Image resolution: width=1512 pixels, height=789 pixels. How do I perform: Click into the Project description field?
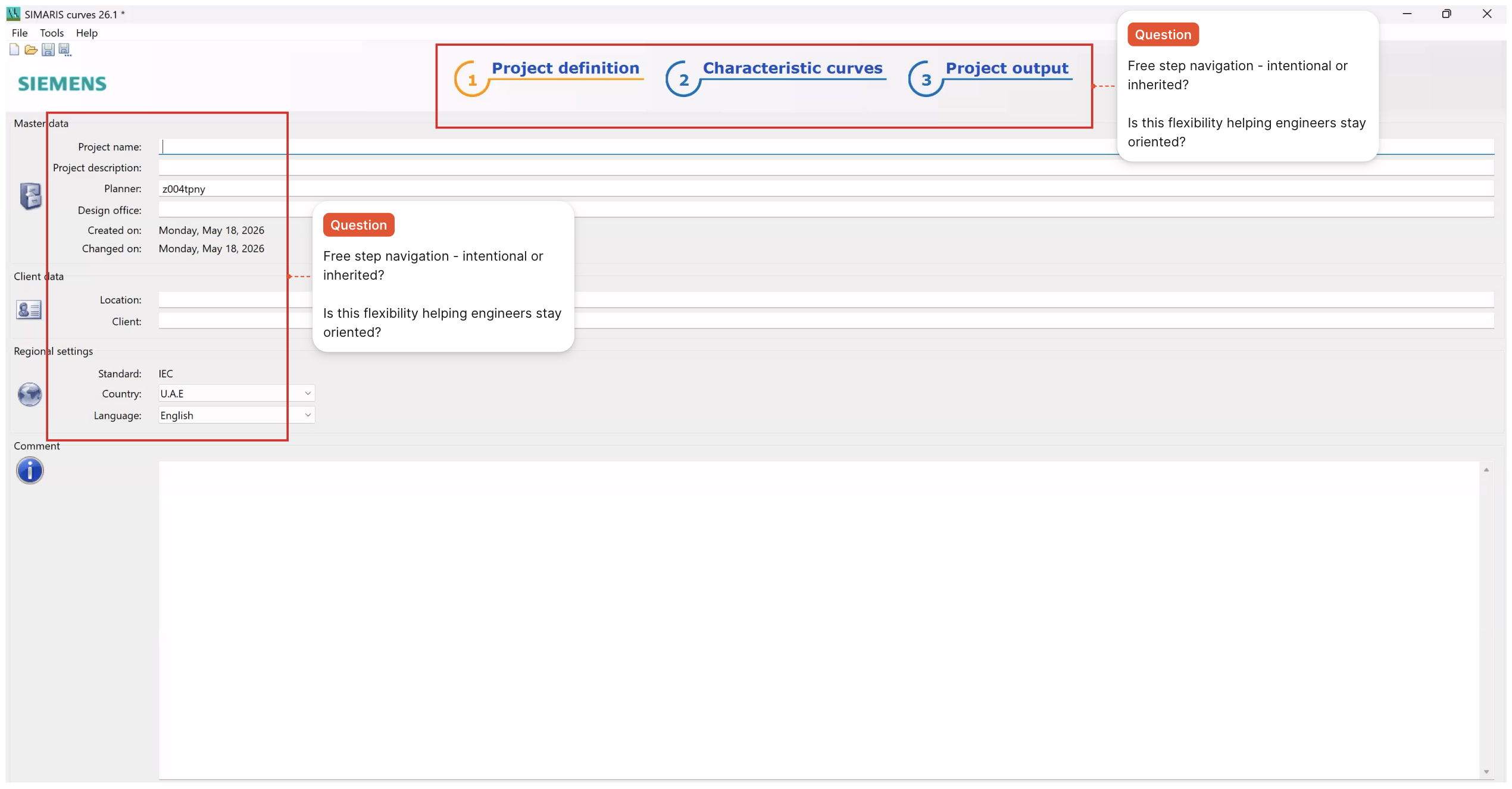(x=826, y=168)
